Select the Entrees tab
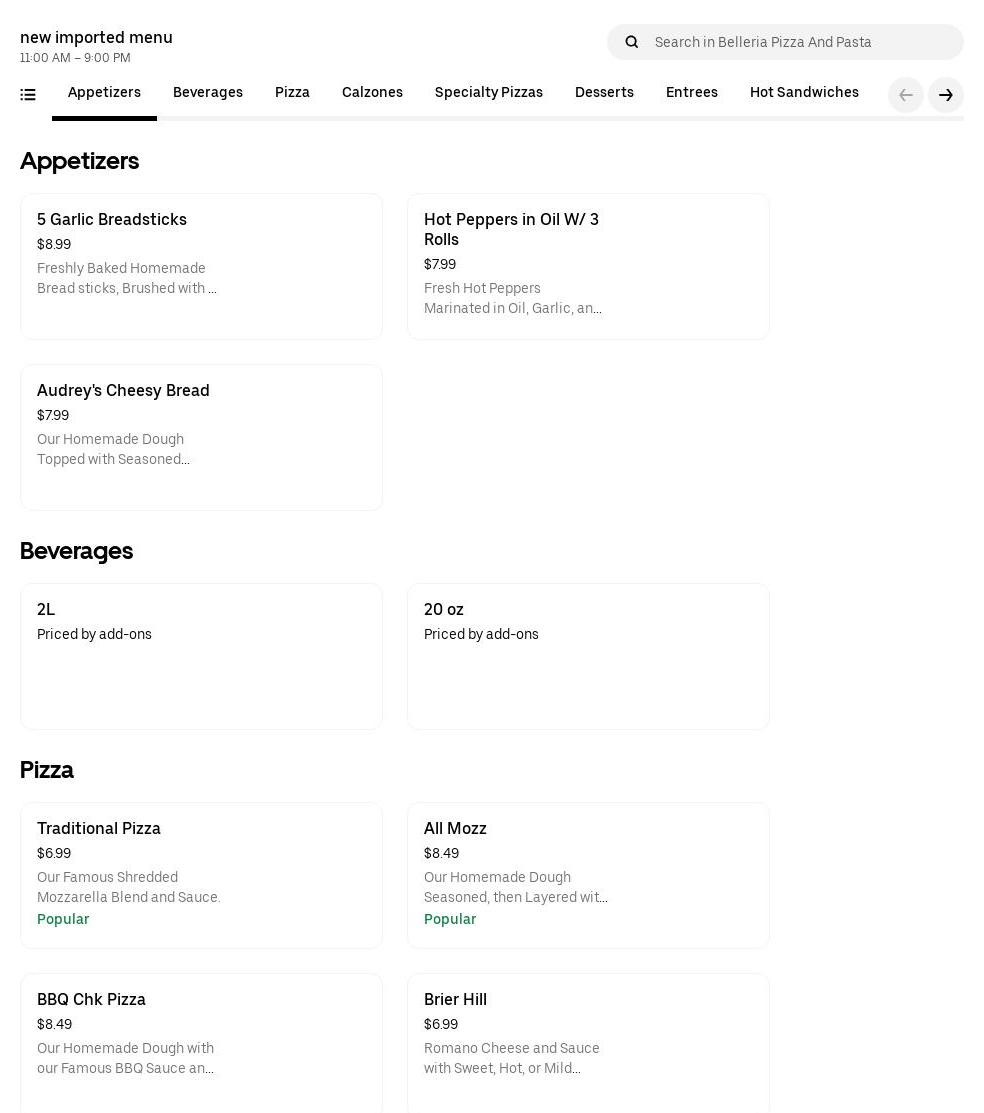The width and height of the screenshot is (984, 1113). pos(691,93)
